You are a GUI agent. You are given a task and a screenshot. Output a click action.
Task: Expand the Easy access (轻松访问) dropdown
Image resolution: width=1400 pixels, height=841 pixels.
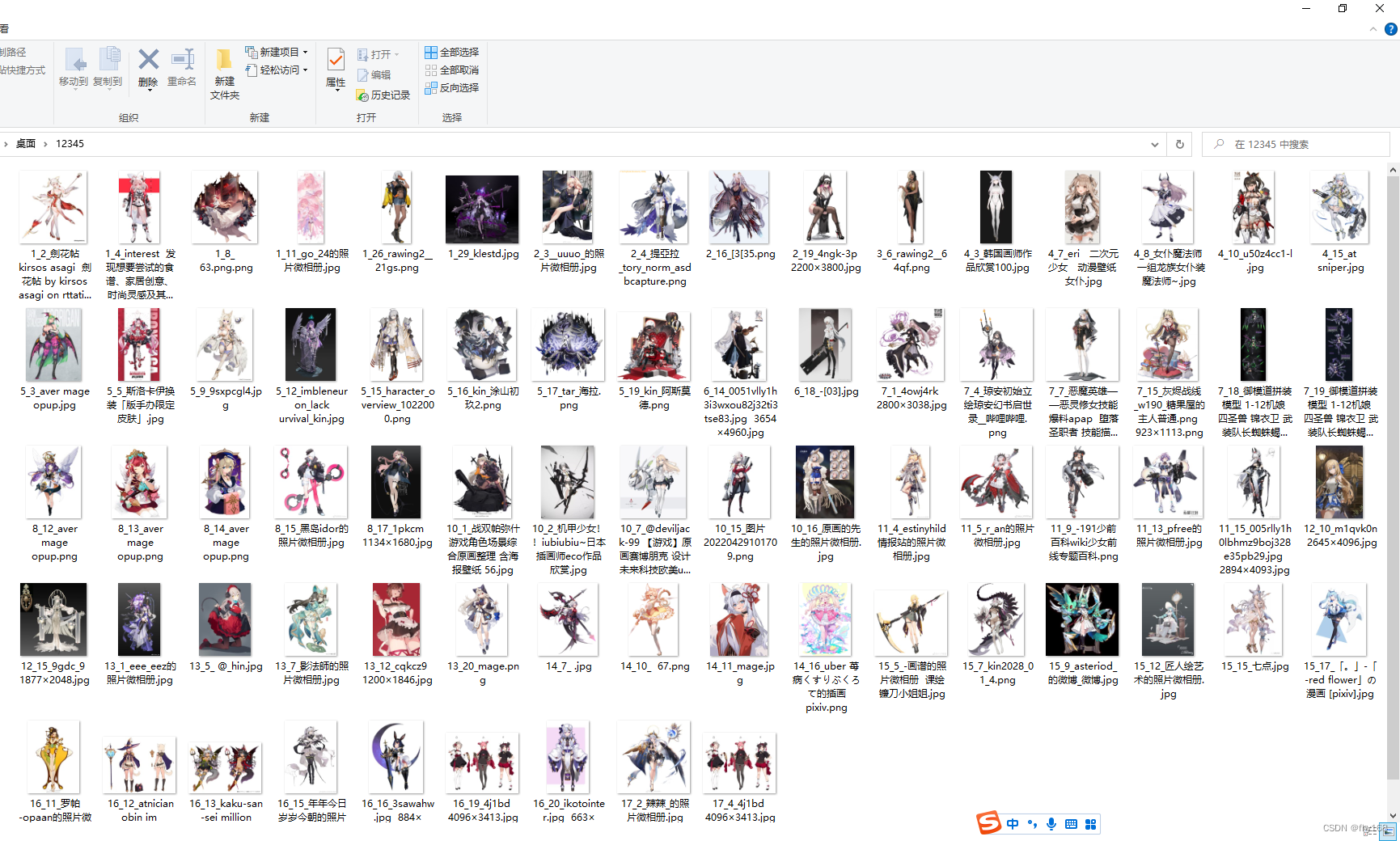point(306,70)
